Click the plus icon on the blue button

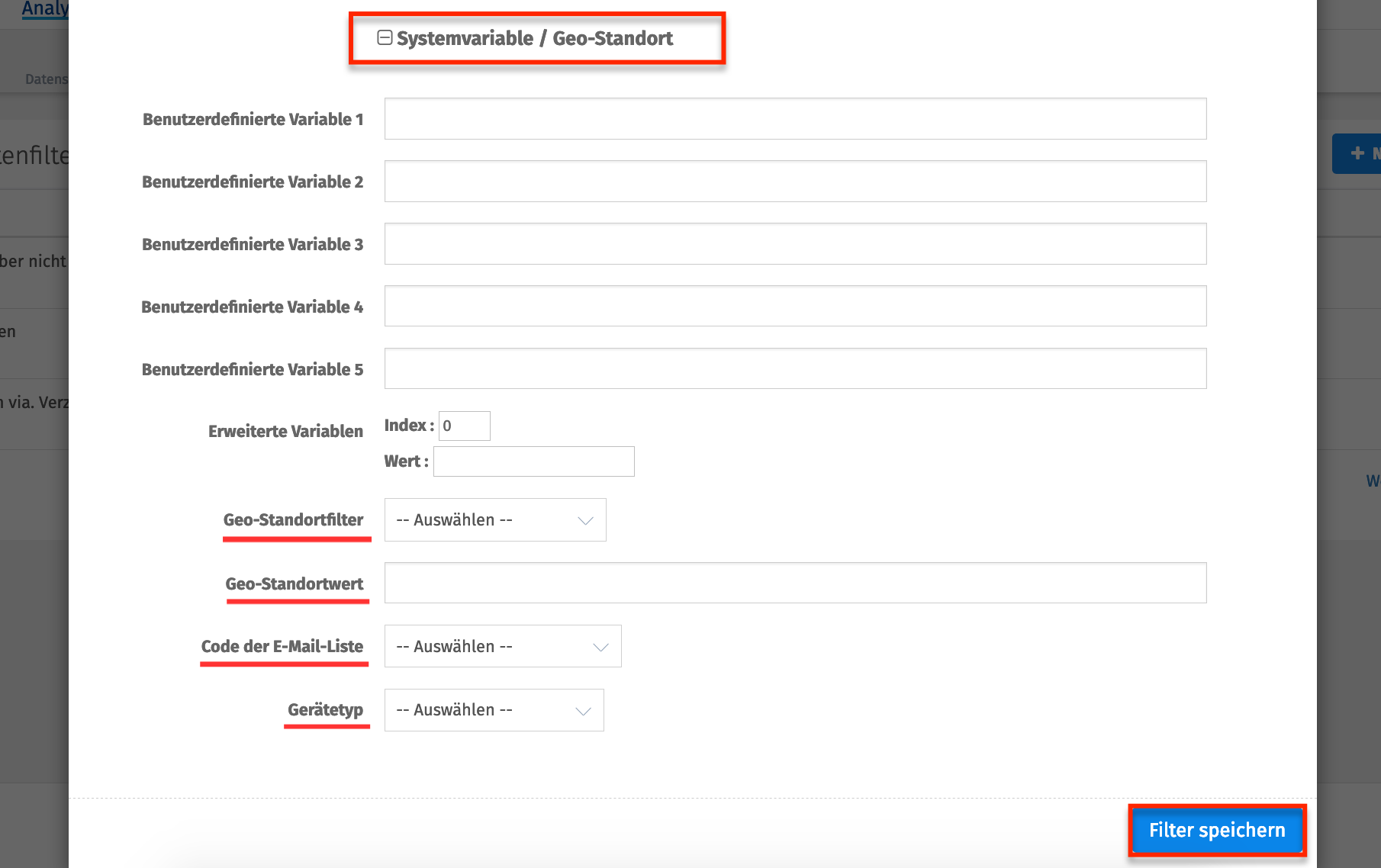[1357, 153]
